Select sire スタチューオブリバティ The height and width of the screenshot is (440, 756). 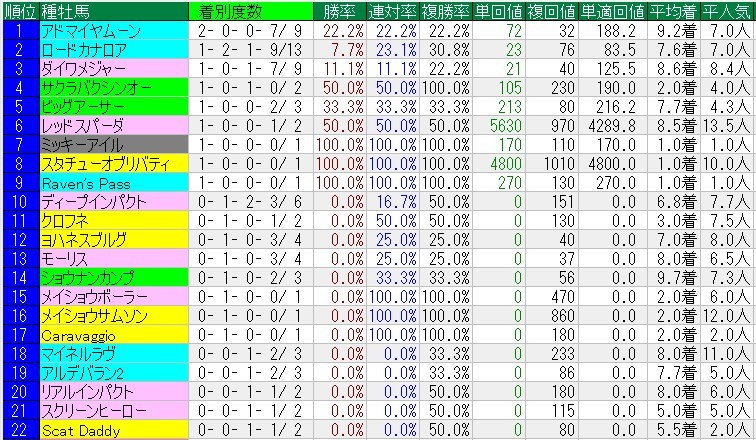click(x=114, y=164)
